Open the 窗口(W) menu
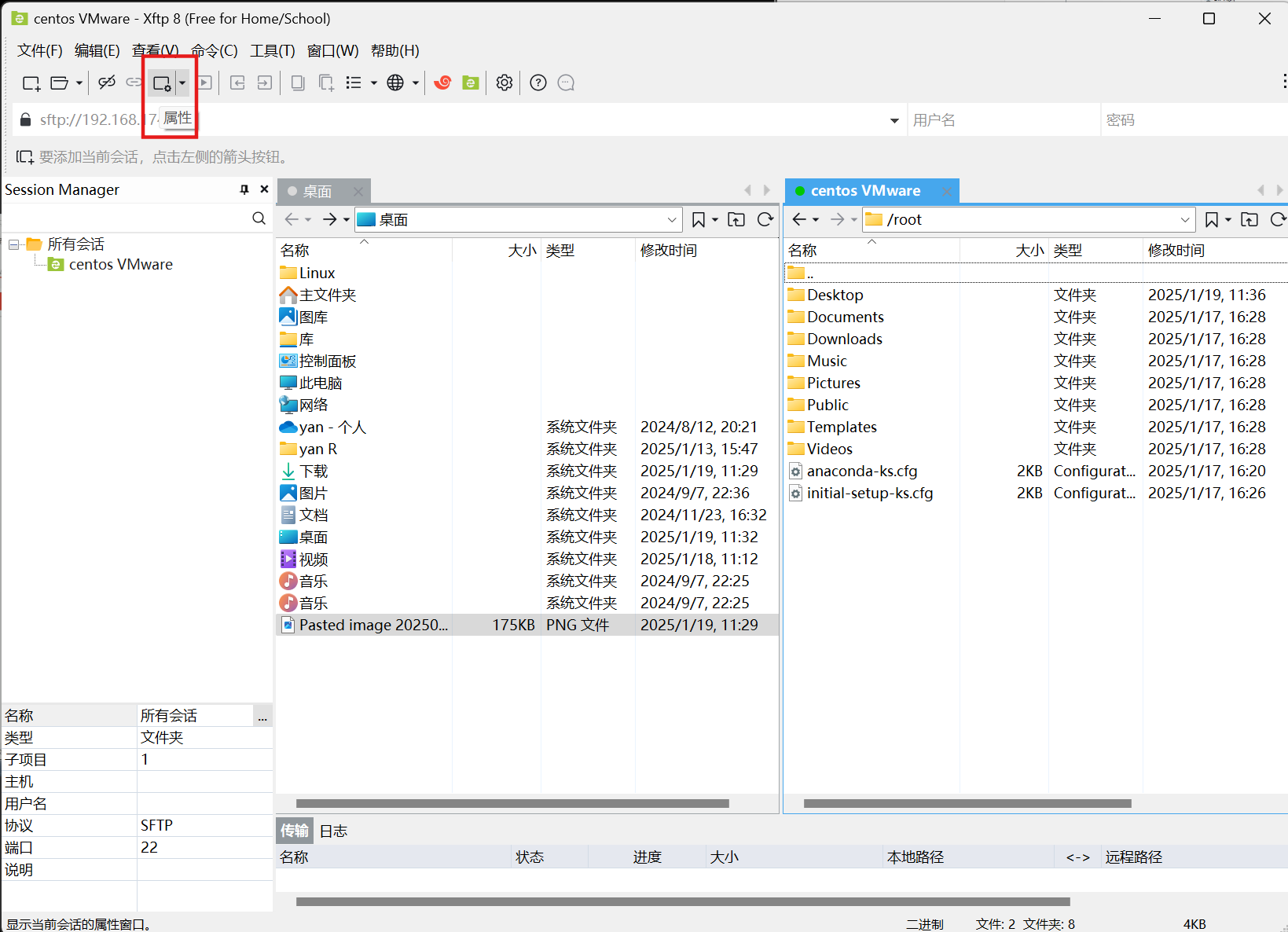1288x932 pixels. point(333,50)
